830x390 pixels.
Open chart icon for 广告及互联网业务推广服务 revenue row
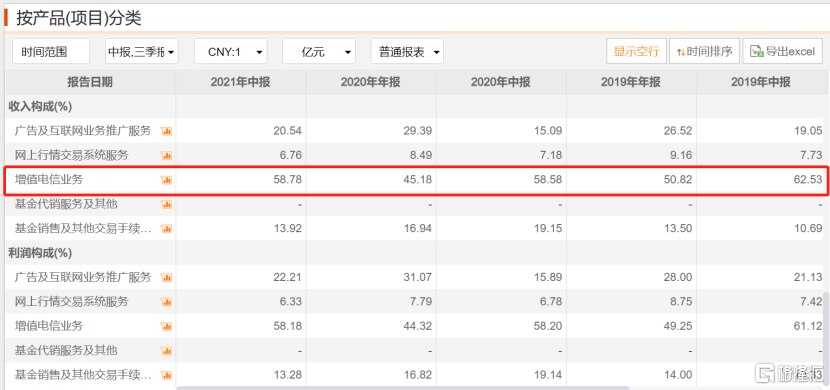coord(166,131)
